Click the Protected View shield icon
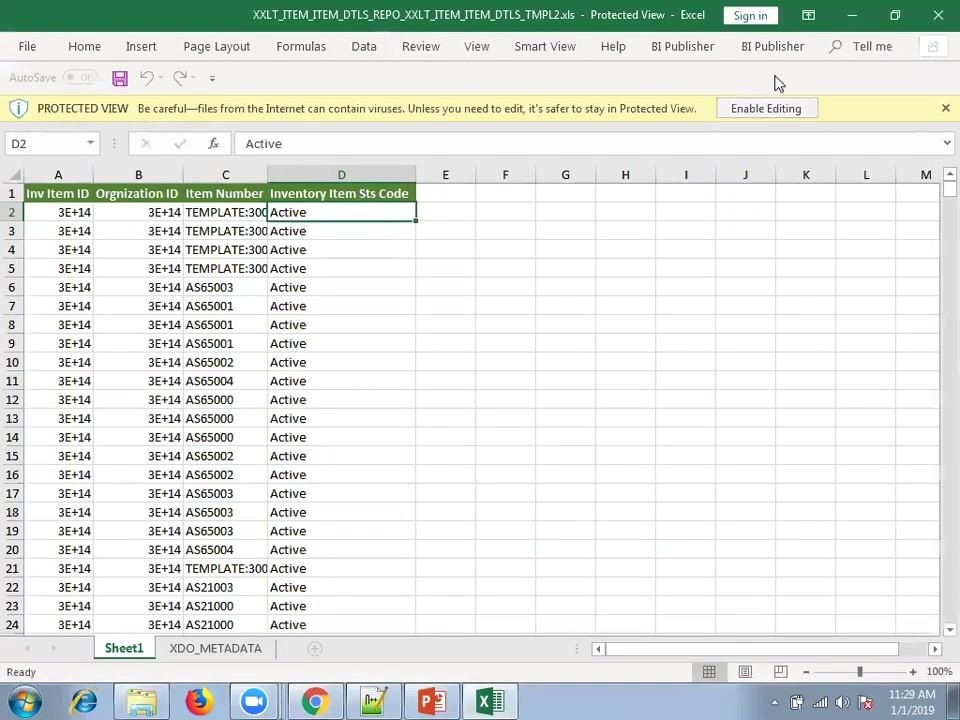This screenshot has width=960, height=720. [18, 109]
